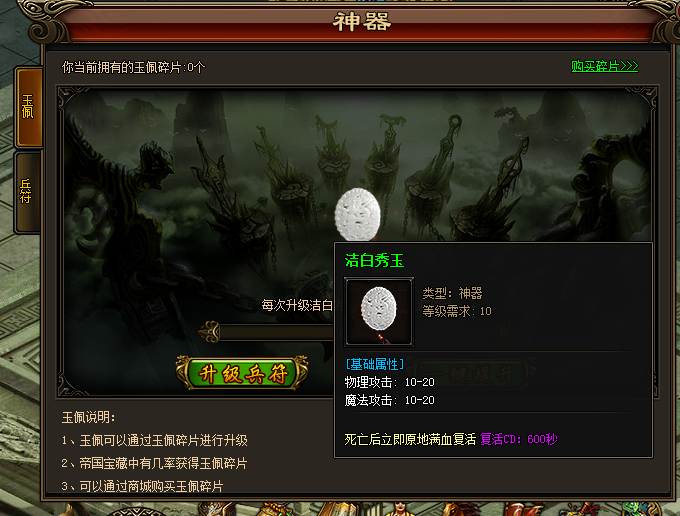Follow the 购买碎片>>> link

pyautogui.click(x=604, y=66)
